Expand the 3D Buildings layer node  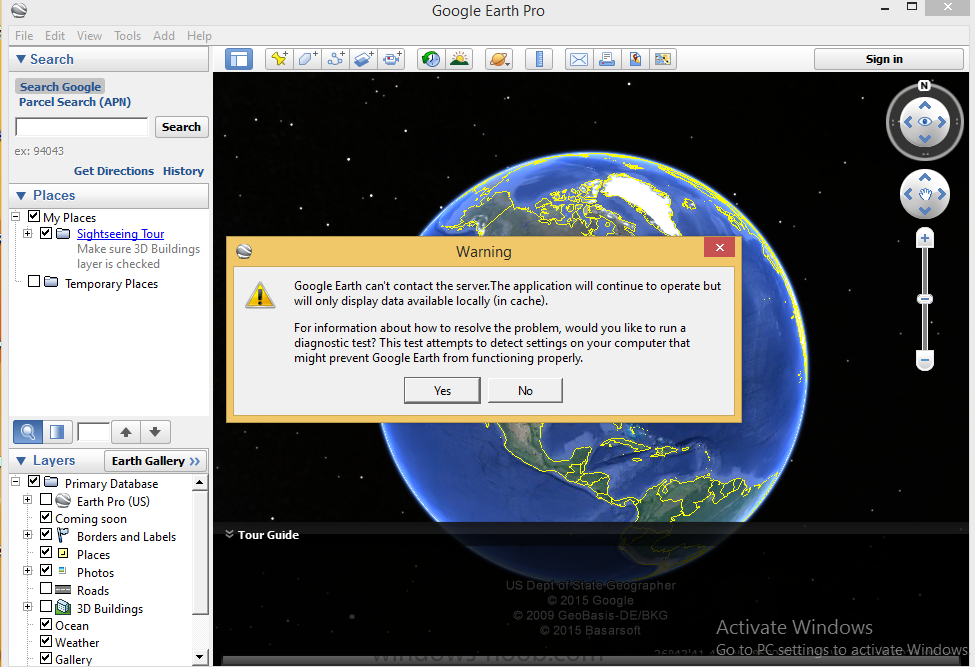(27, 606)
